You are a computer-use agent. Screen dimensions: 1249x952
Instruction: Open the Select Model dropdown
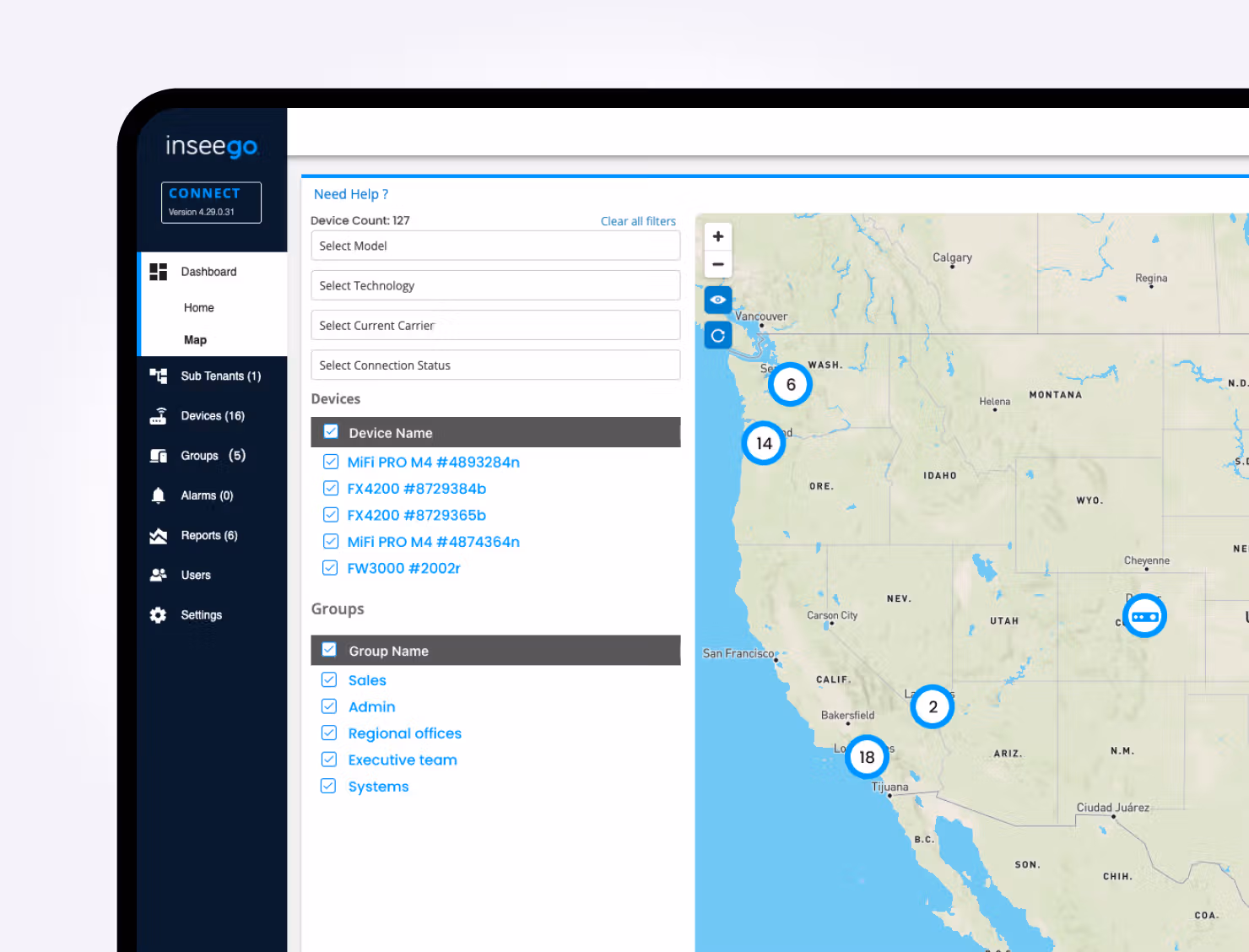coord(495,246)
